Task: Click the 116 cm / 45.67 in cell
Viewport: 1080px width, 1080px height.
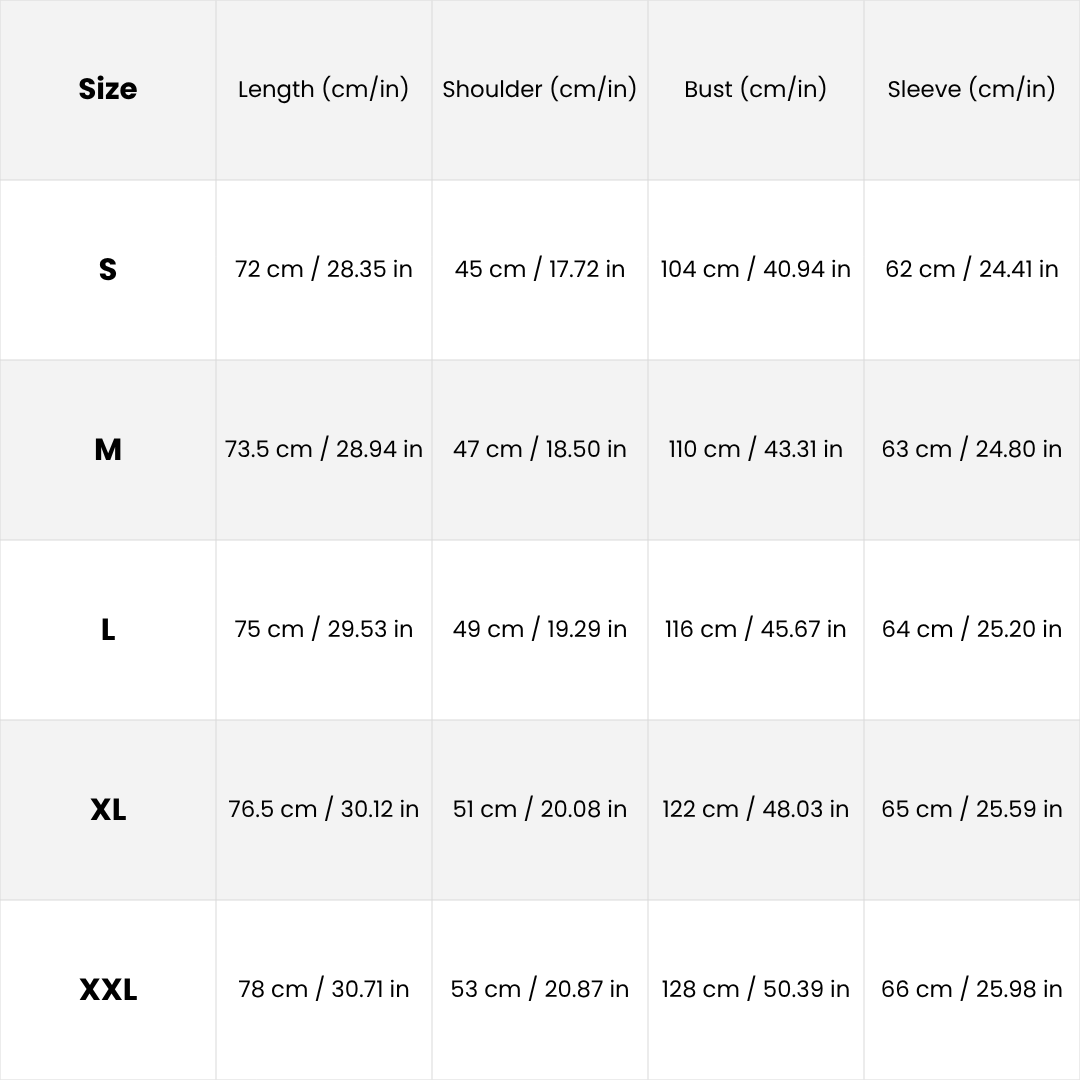Action: tap(755, 629)
